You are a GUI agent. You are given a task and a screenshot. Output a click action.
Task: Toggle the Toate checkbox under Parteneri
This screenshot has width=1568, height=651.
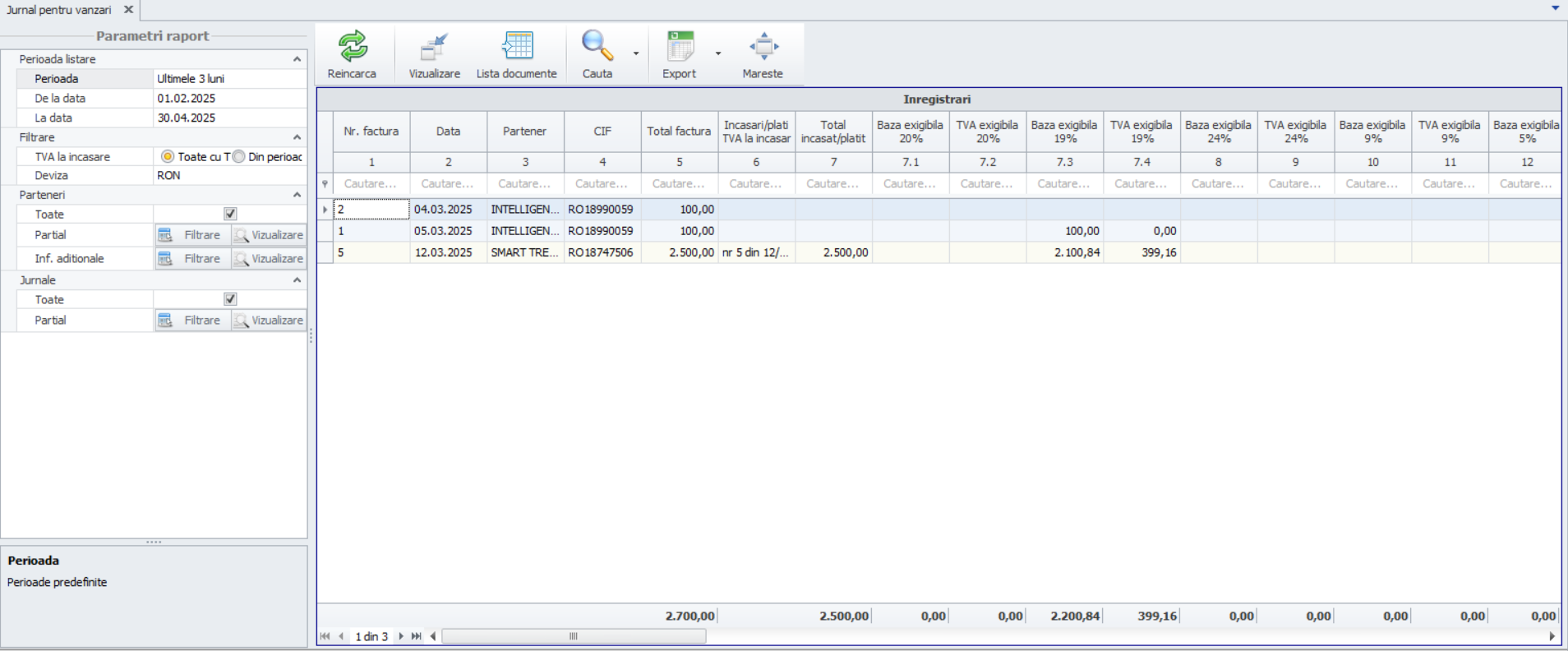tap(230, 214)
